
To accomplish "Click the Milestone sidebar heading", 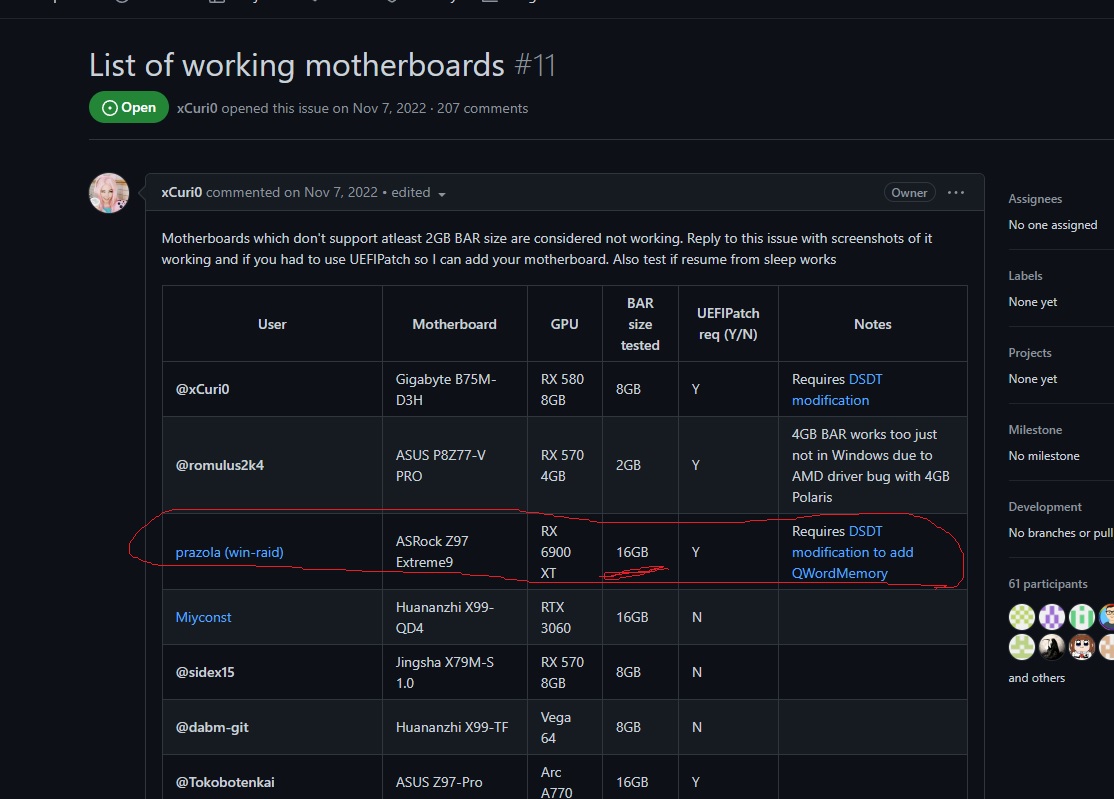I will 1035,430.
